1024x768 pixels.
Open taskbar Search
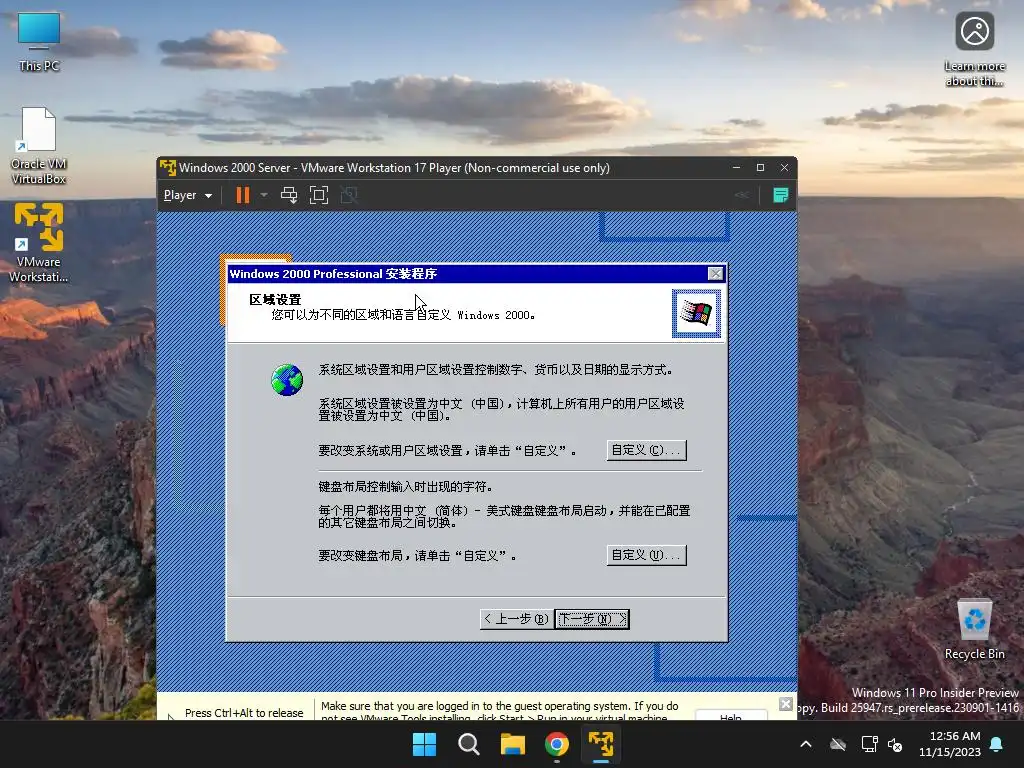pyautogui.click(x=469, y=744)
